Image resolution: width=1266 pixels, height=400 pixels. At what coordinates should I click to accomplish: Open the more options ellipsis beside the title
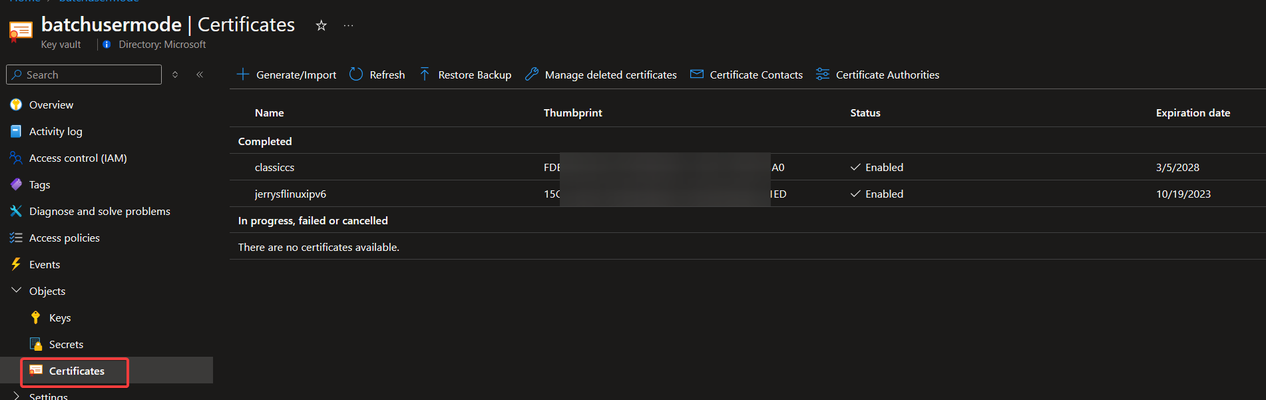tap(348, 26)
